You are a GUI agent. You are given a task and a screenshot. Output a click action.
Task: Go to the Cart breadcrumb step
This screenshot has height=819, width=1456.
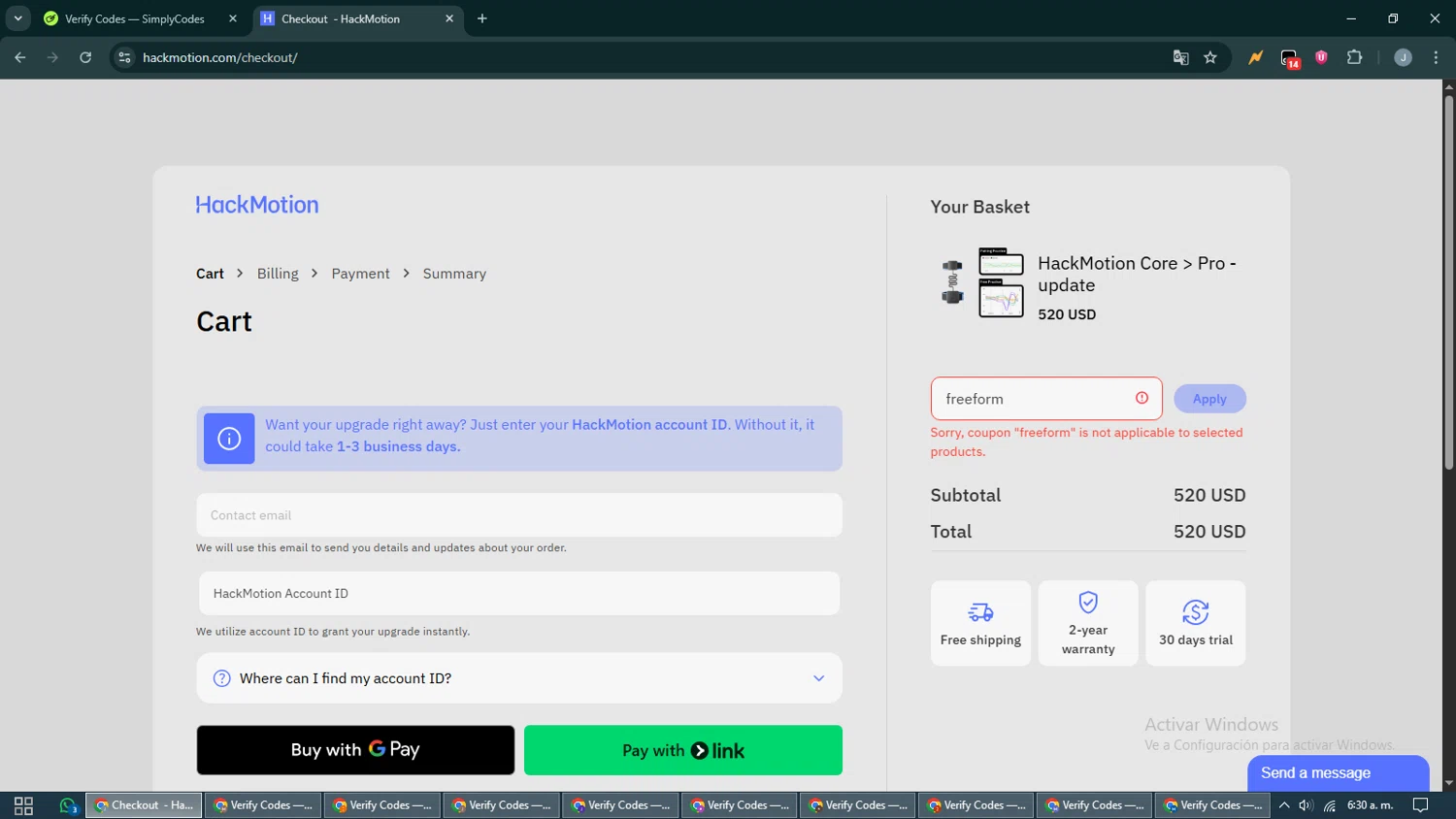pyautogui.click(x=210, y=274)
